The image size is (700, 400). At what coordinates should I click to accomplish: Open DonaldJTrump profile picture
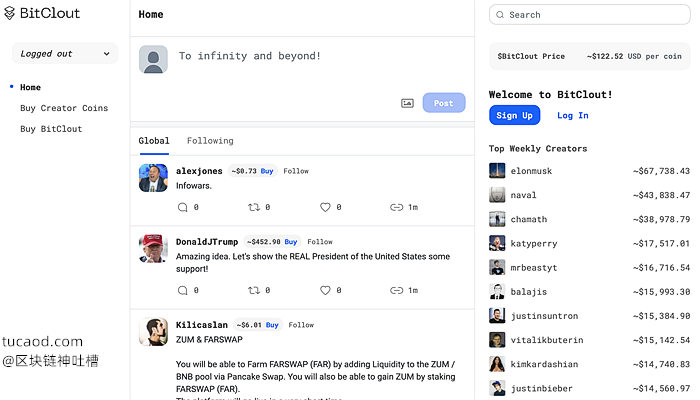point(153,249)
